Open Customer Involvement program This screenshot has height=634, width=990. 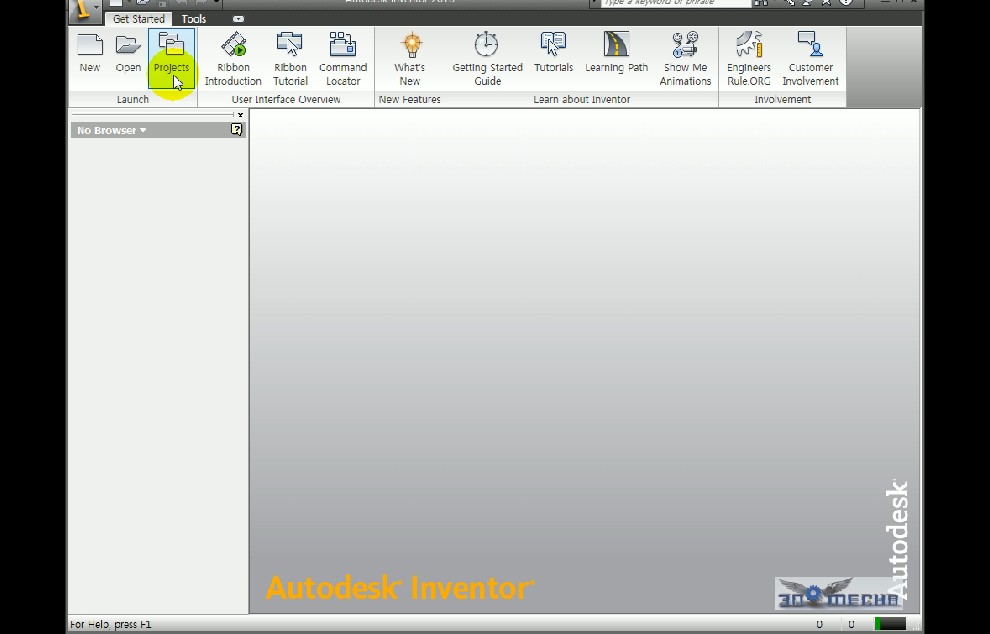tap(811, 59)
